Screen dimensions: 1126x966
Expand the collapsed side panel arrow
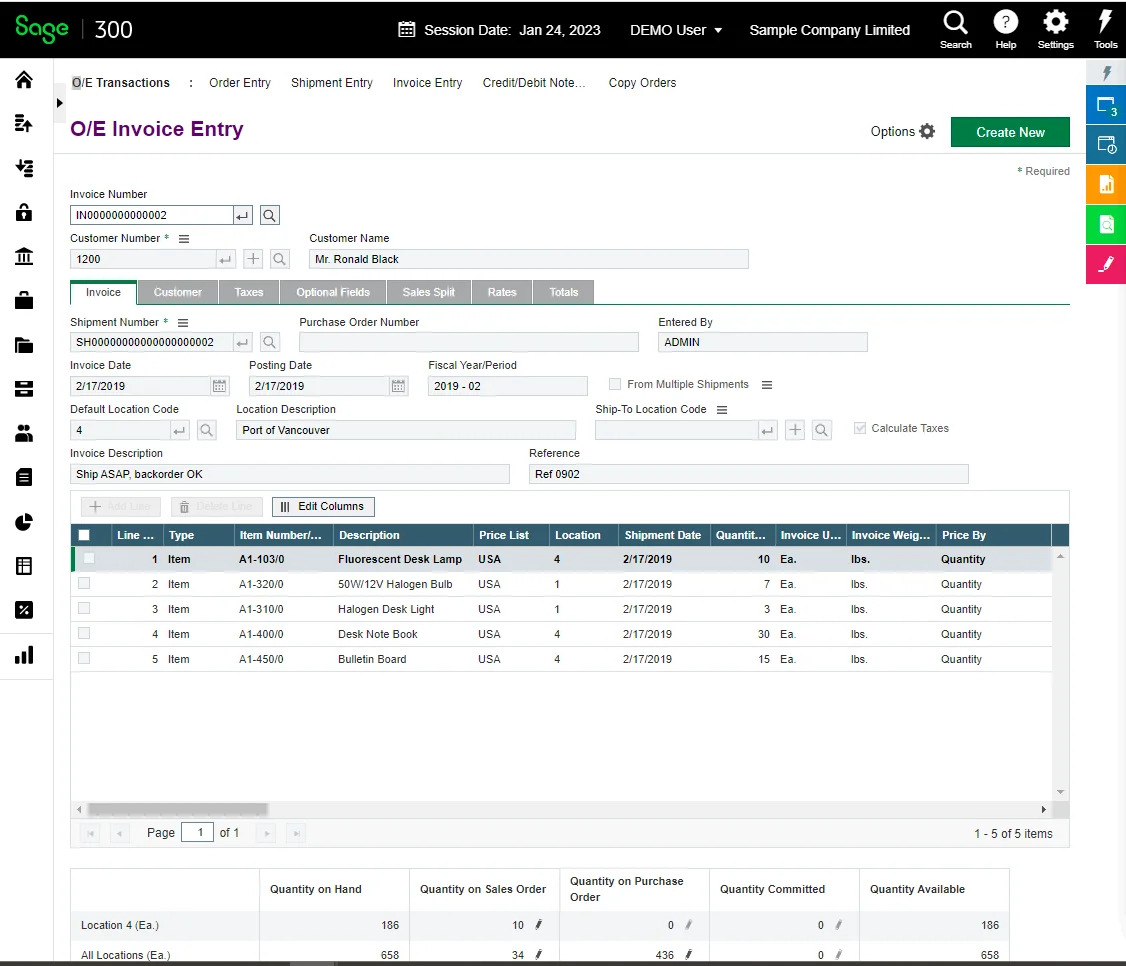[x=59, y=103]
